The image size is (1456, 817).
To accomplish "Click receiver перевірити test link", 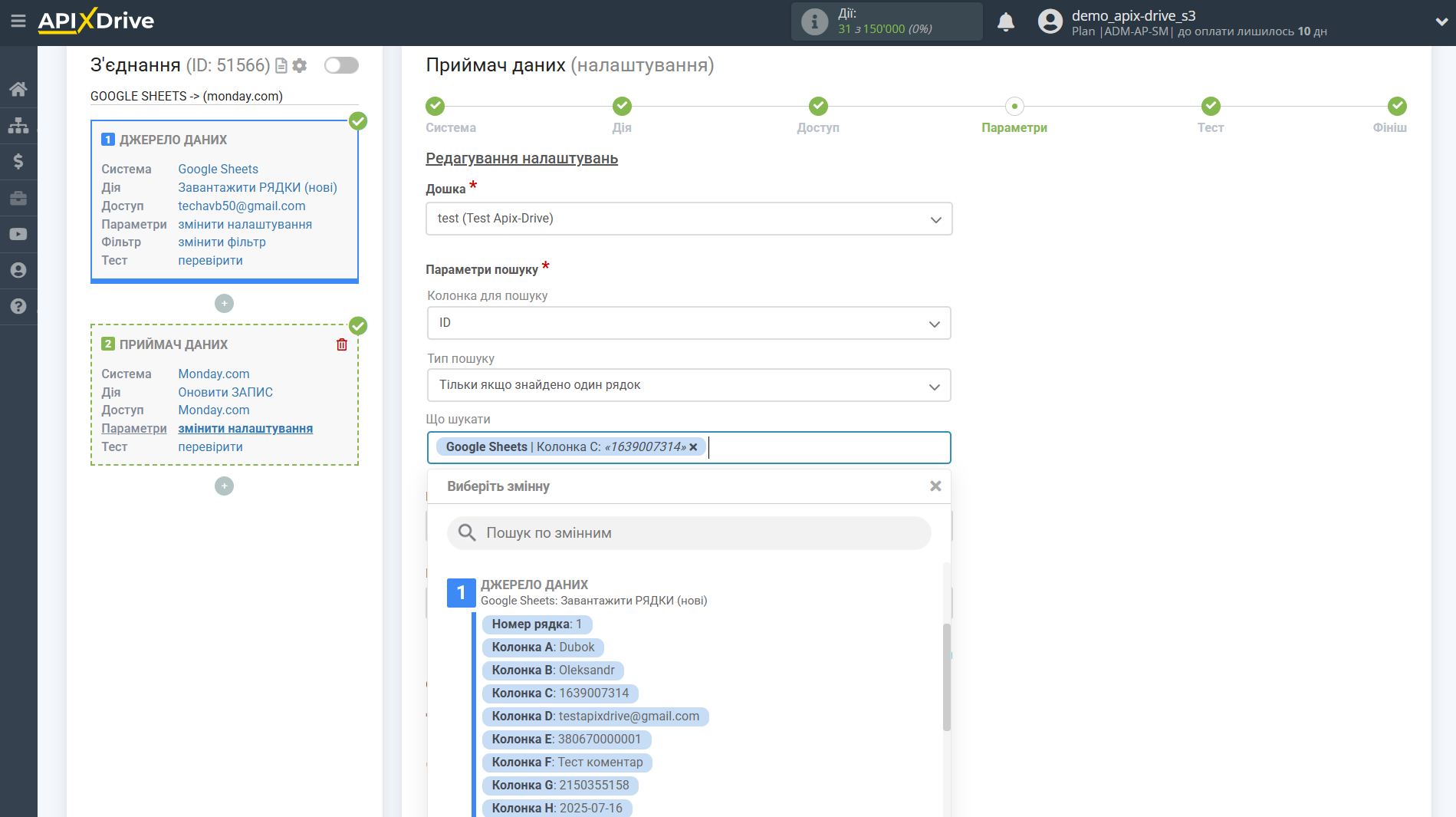I will [x=210, y=446].
